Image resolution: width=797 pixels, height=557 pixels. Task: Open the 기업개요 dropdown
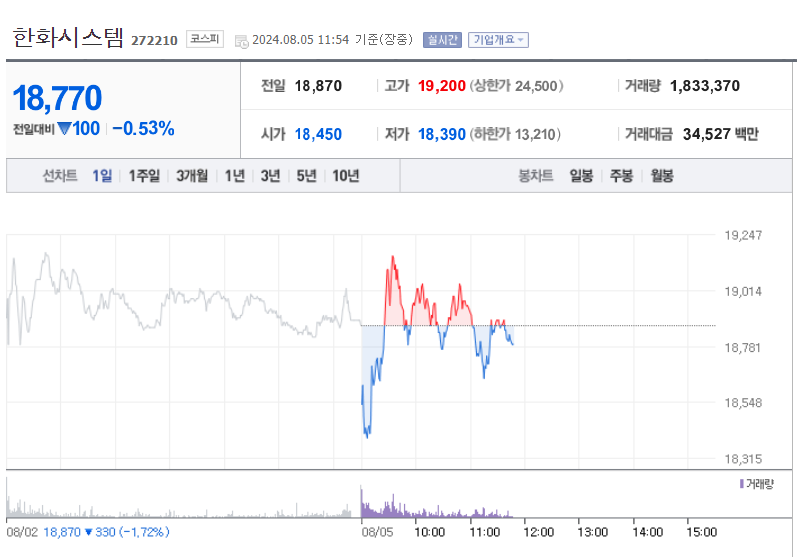(x=498, y=40)
